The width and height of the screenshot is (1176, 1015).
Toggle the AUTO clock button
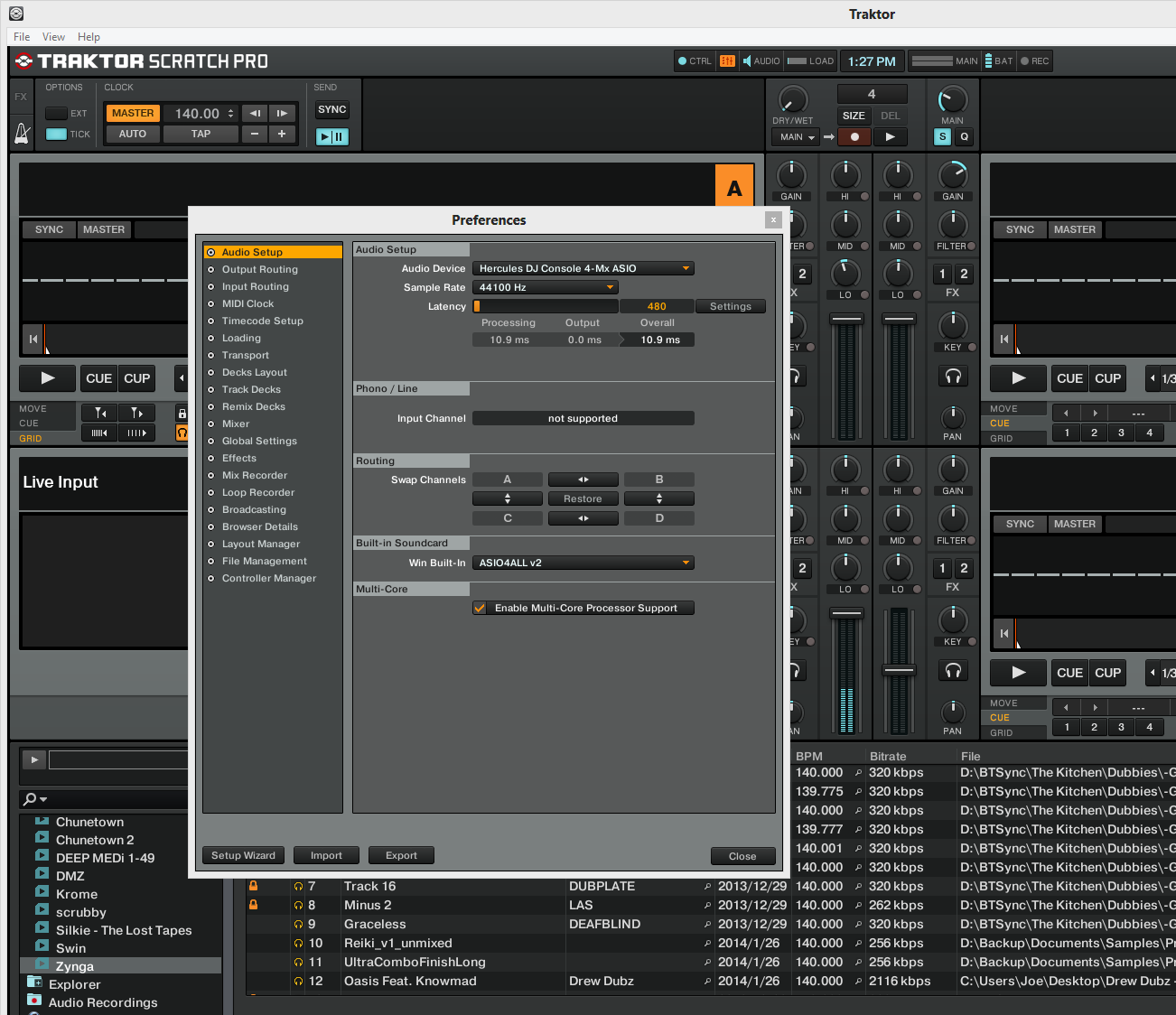pyautogui.click(x=133, y=134)
